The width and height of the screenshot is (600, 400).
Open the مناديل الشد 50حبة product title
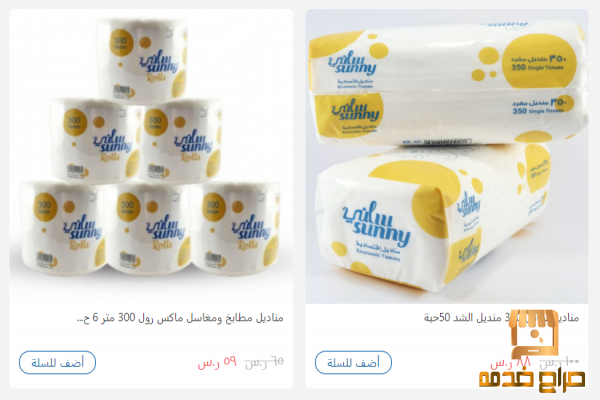pos(501,318)
